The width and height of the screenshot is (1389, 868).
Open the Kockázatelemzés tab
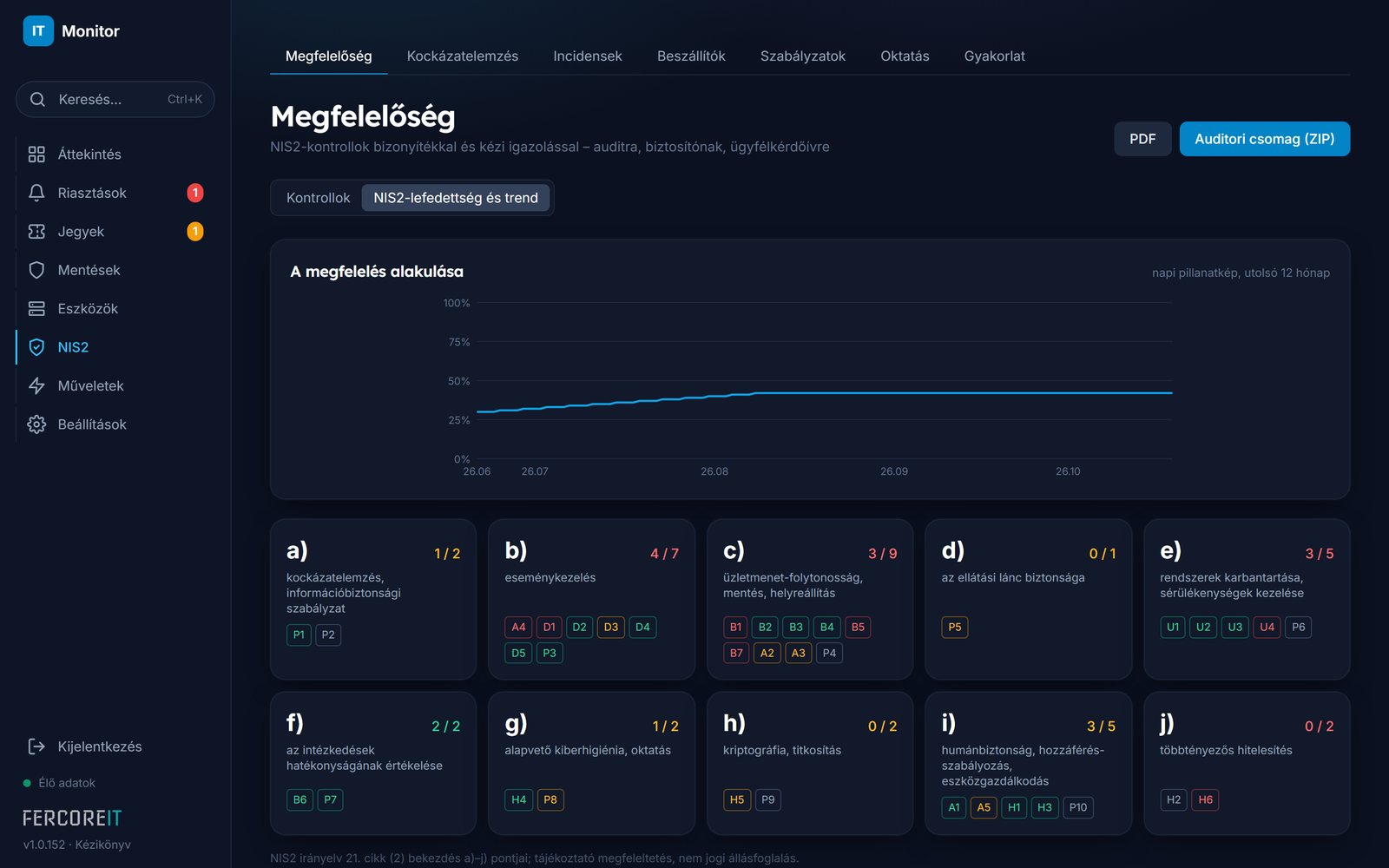(463, 56)
